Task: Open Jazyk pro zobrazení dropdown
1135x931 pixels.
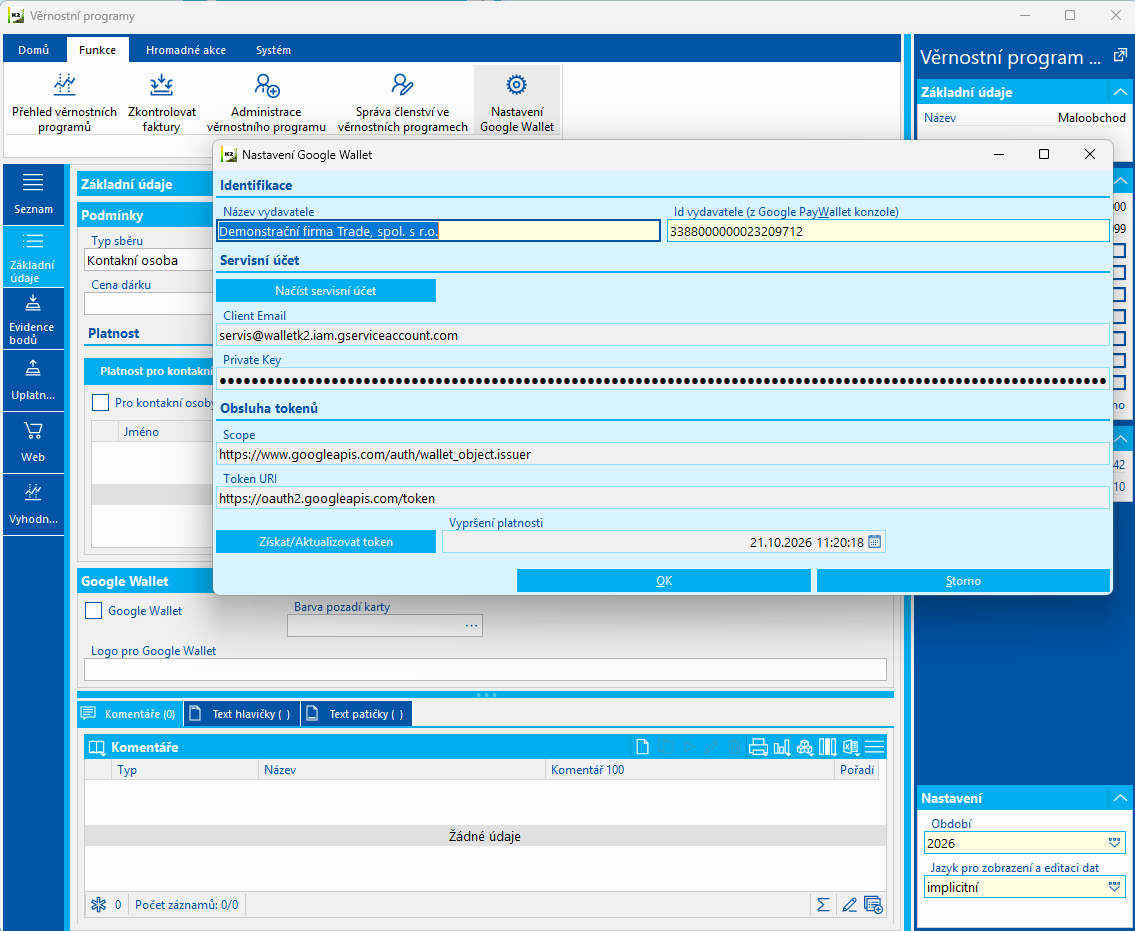Action: pos(1115,887)
